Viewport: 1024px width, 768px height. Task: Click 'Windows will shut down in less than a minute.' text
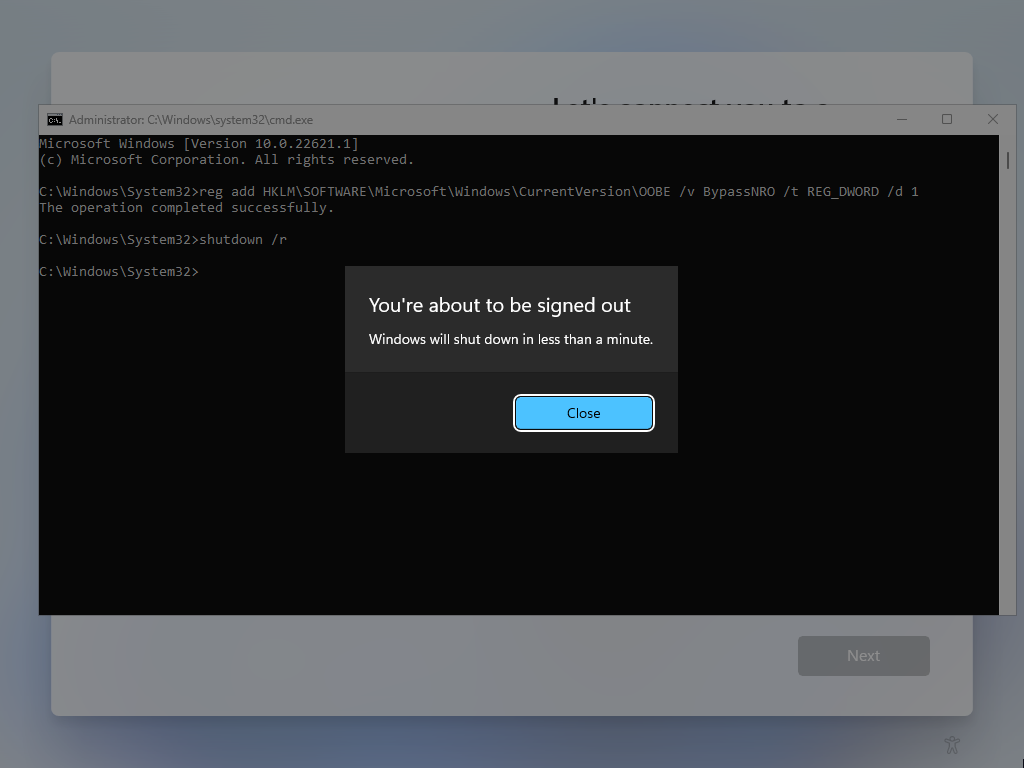pos(511,340)
